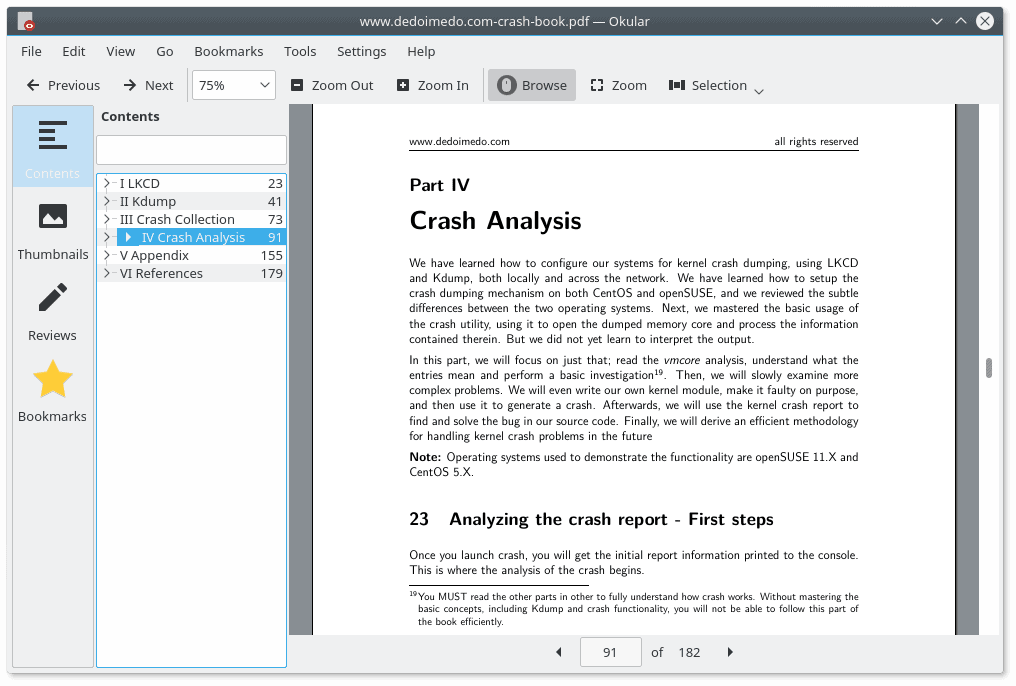Activate the Browse mouse mode
The width and height of the screenshot is (1016, 686).
point(532,86)
